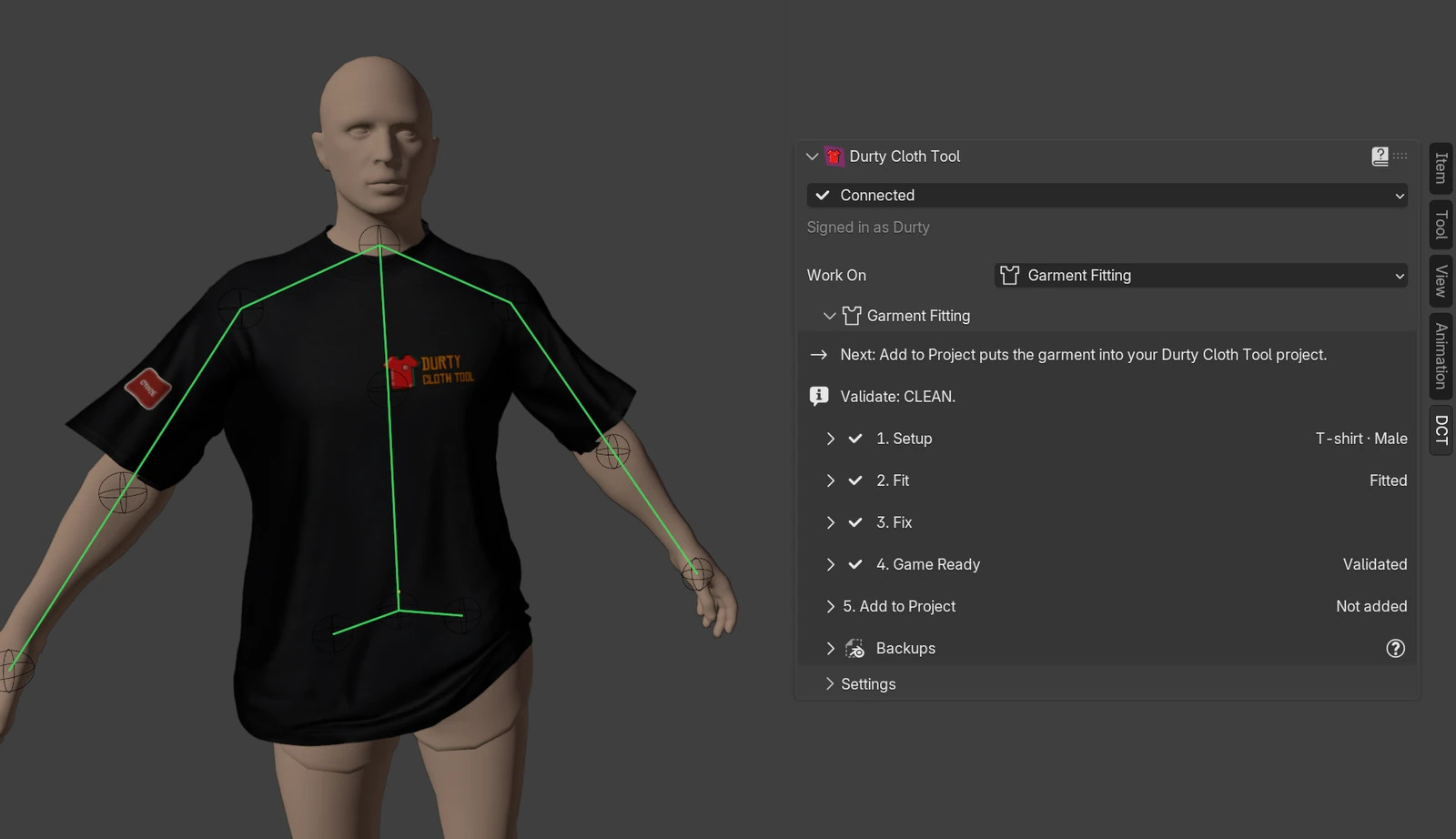
Task: Click the Connected checkmark icon
Action: pos(822,195)
